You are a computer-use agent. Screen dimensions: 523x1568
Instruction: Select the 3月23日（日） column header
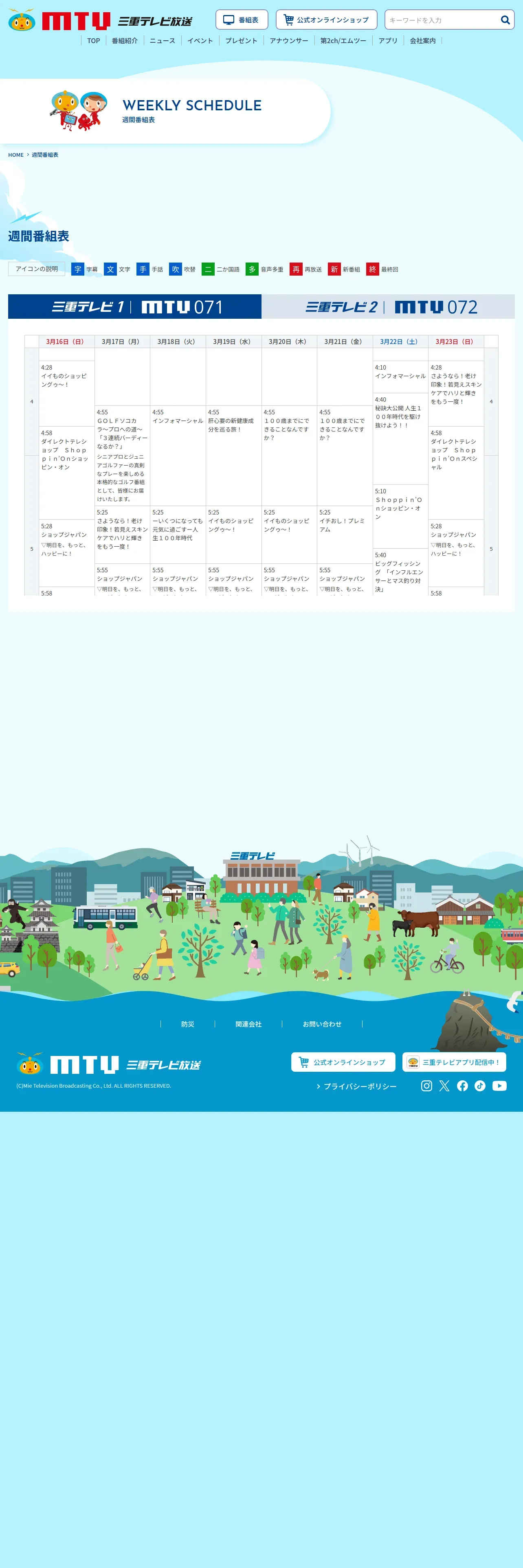pos(456,342)
